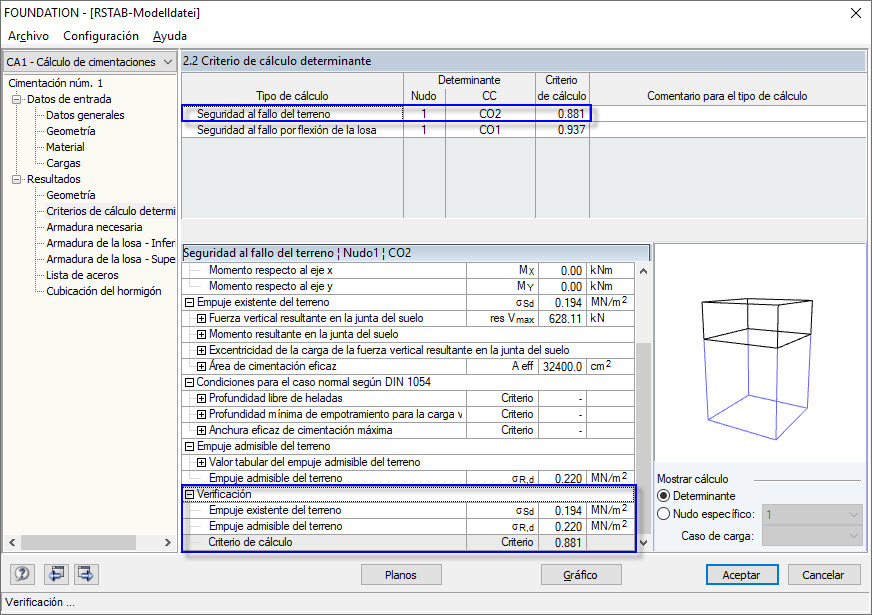
Task: Select Geometría under Resultados
Action: pos(71,195)
